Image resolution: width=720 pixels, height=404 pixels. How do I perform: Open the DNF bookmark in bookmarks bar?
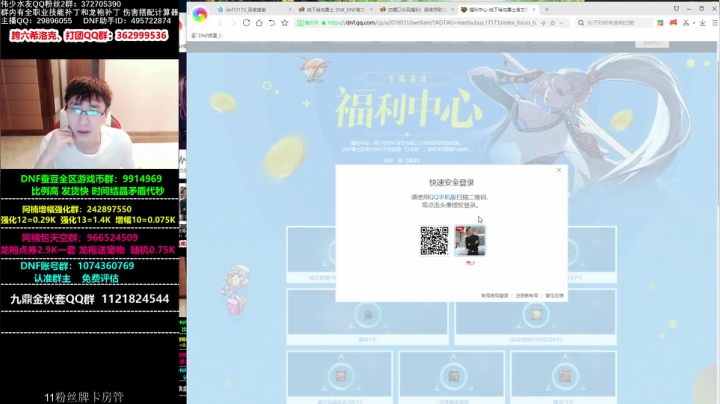click(x=207, y=35)
